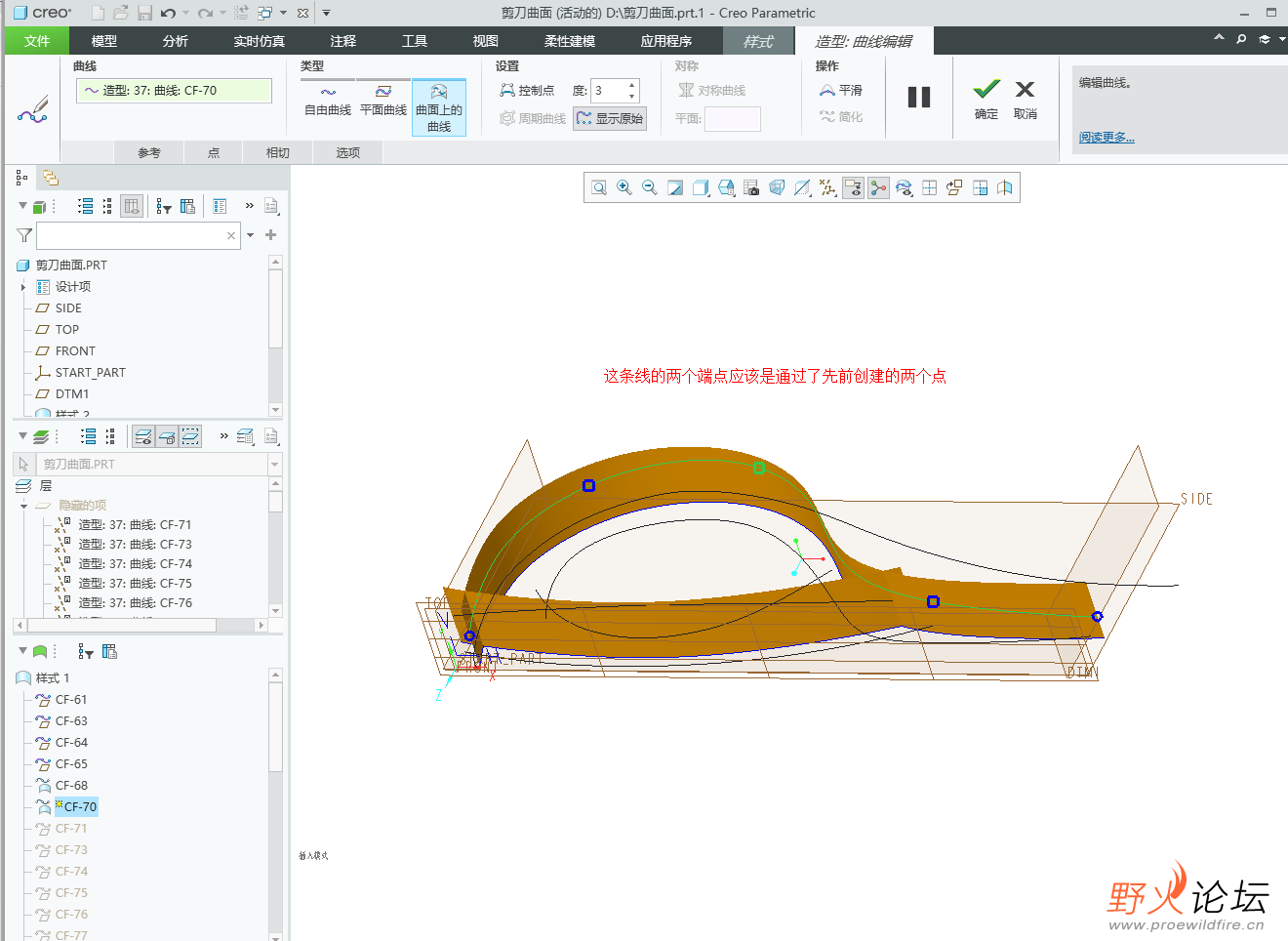Toggle Control Points (控制点) option
Image resolution: width=1288 pixels, height=941 pixels.
click(x=527, y=90)
